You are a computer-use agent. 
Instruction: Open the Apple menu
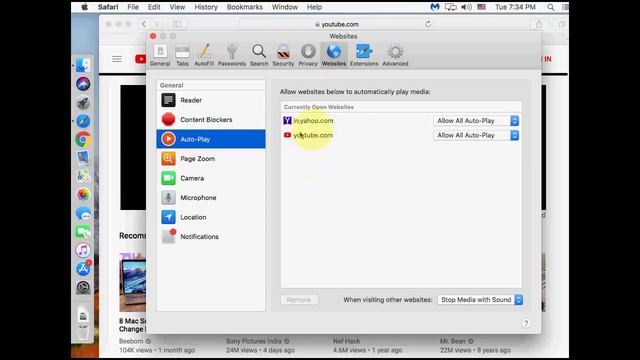84,7
